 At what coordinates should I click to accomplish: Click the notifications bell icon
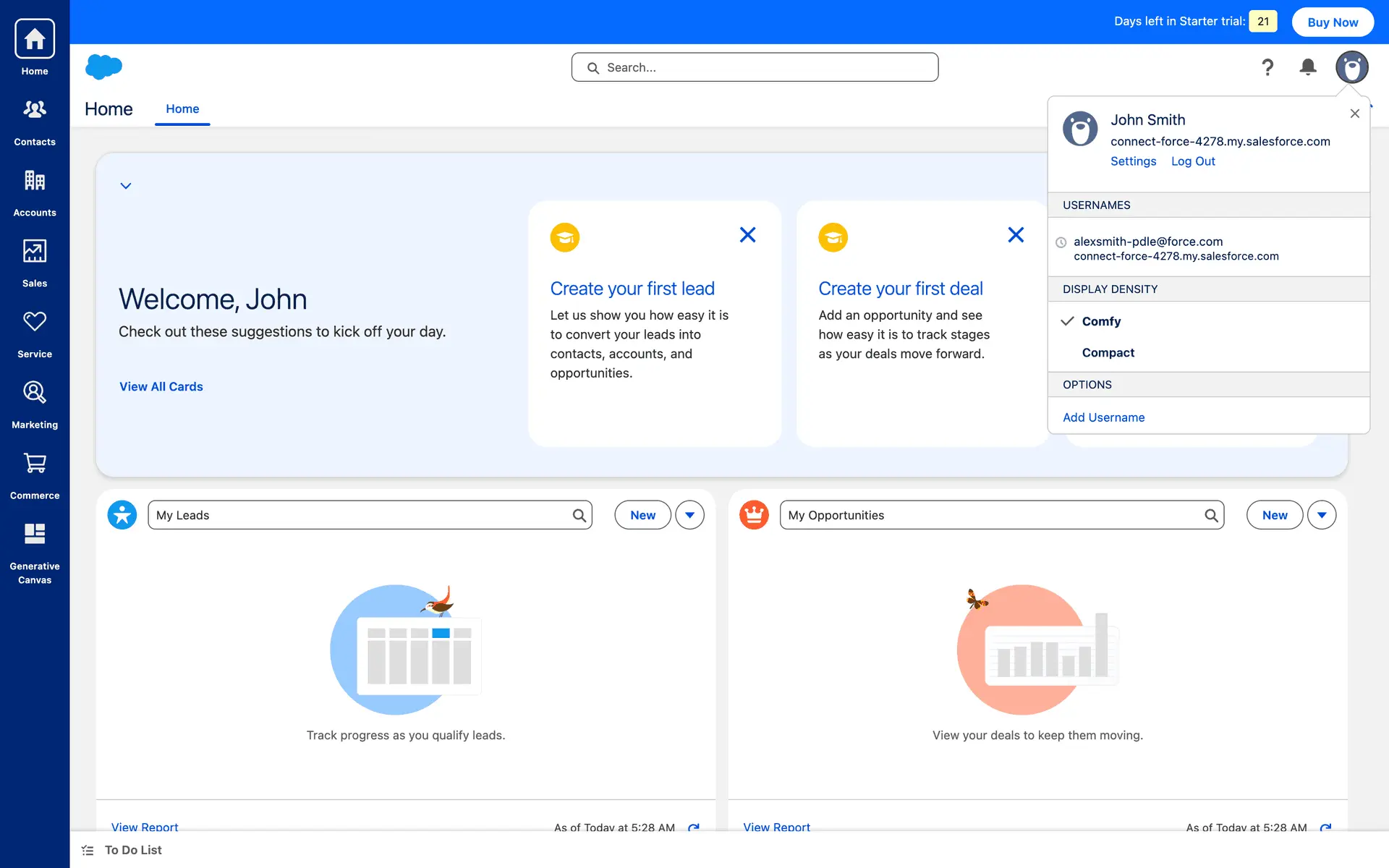tap(1307, 67)
